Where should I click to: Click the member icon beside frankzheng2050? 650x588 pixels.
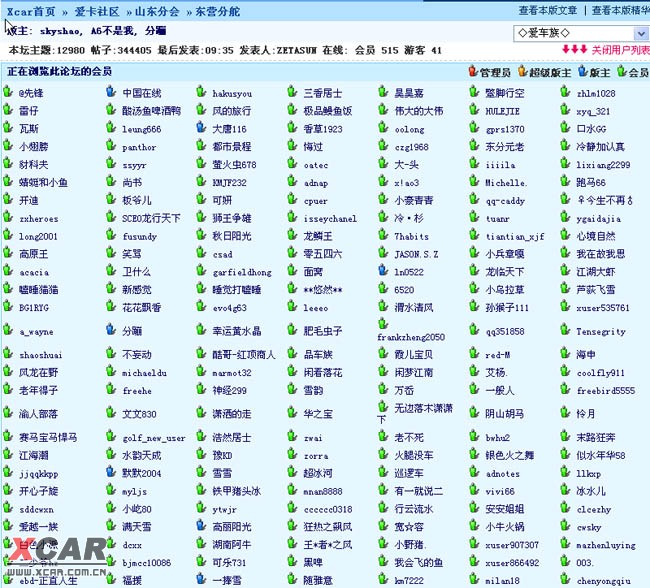[383, 323]
